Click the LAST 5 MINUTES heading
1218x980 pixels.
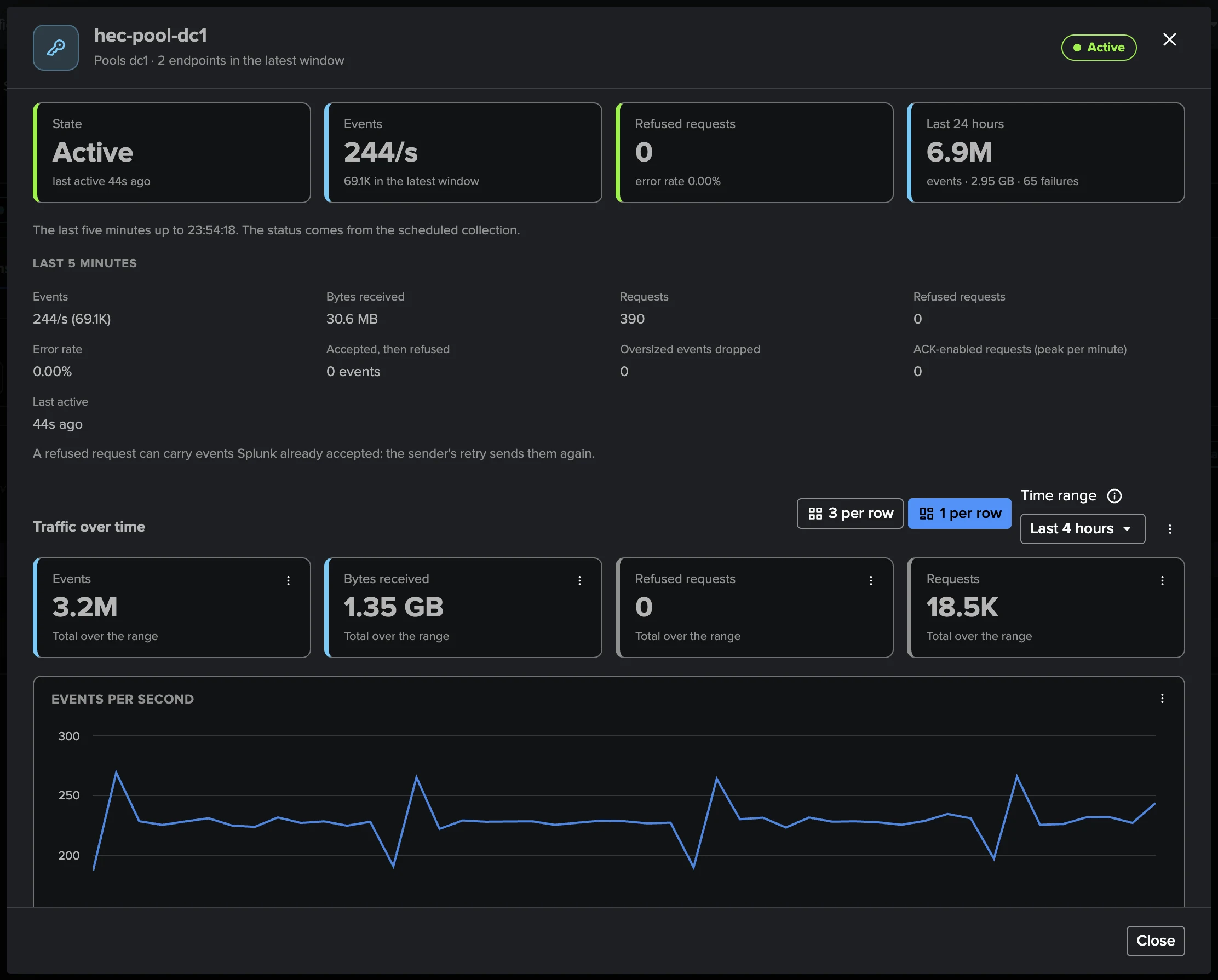coord(85,263)
